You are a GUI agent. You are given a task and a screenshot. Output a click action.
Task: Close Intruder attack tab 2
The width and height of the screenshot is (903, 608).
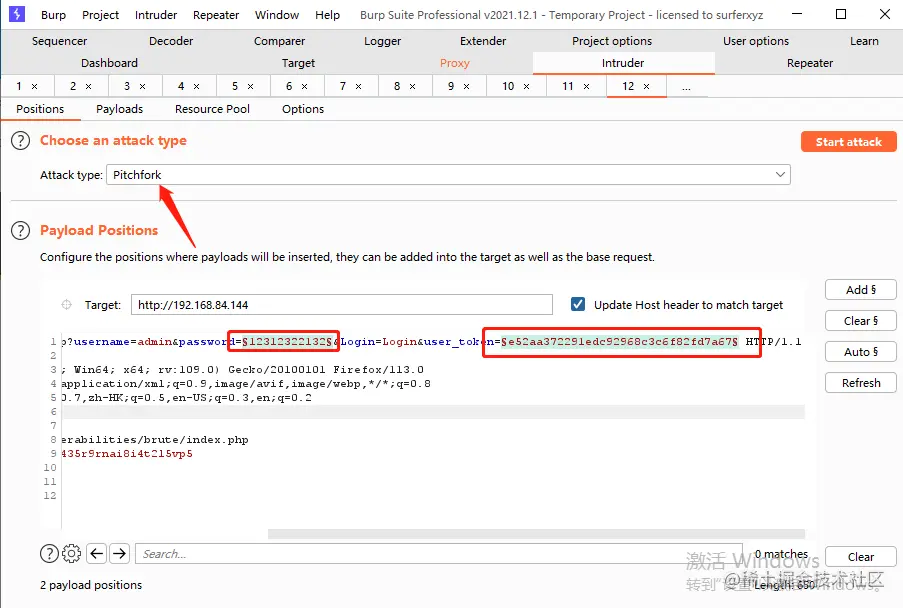[x=89, y=86]
